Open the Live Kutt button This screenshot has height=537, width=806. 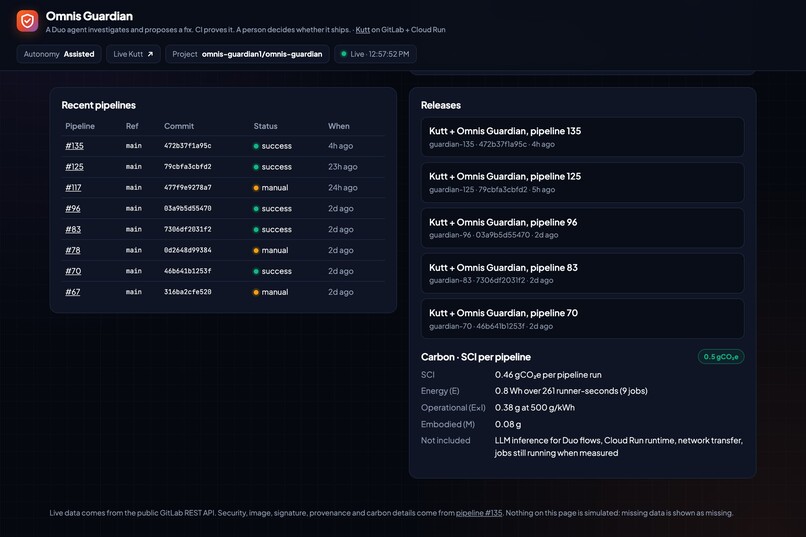[x=133, y=54]
